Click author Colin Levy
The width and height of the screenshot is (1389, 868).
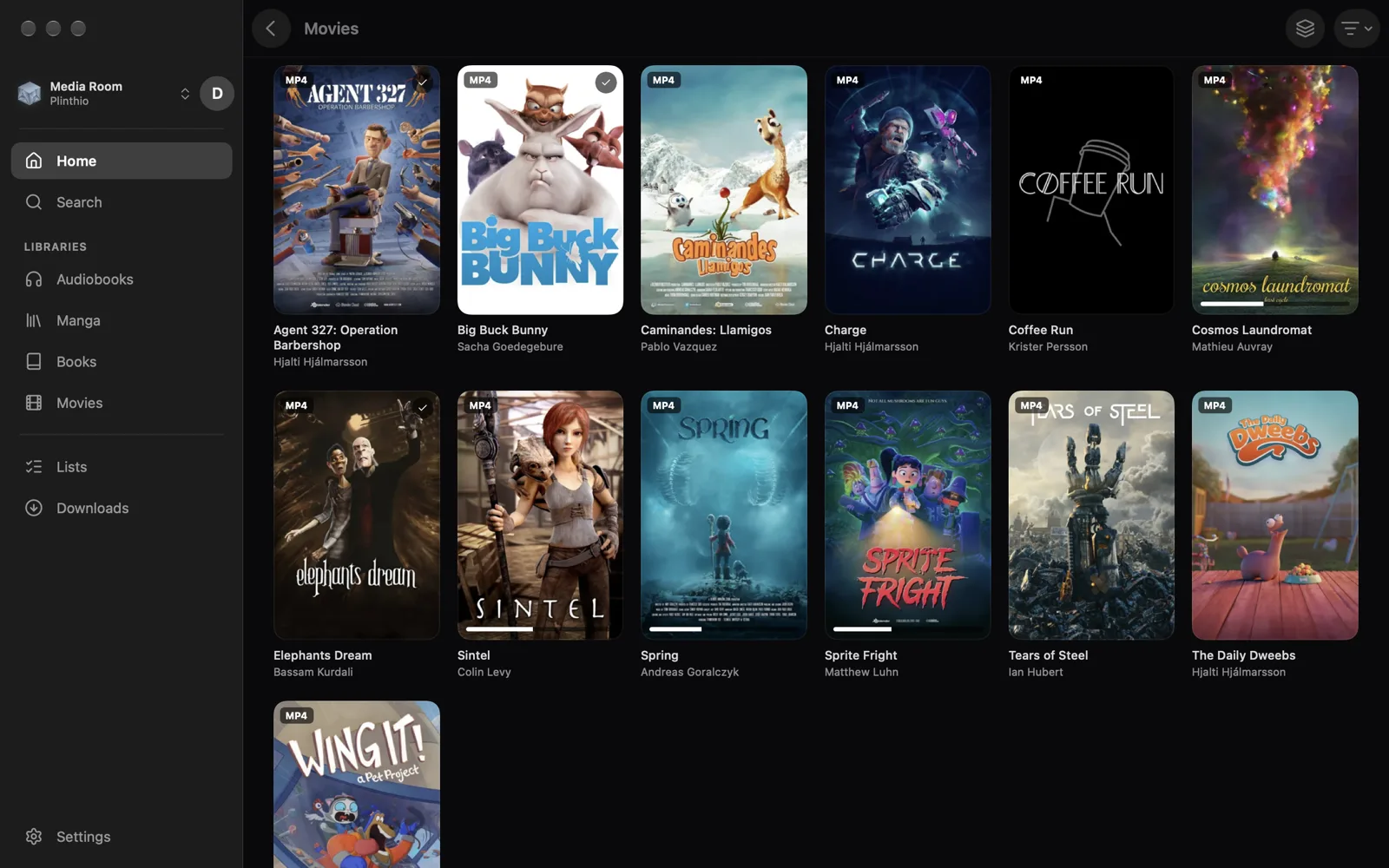coord(484,672)
